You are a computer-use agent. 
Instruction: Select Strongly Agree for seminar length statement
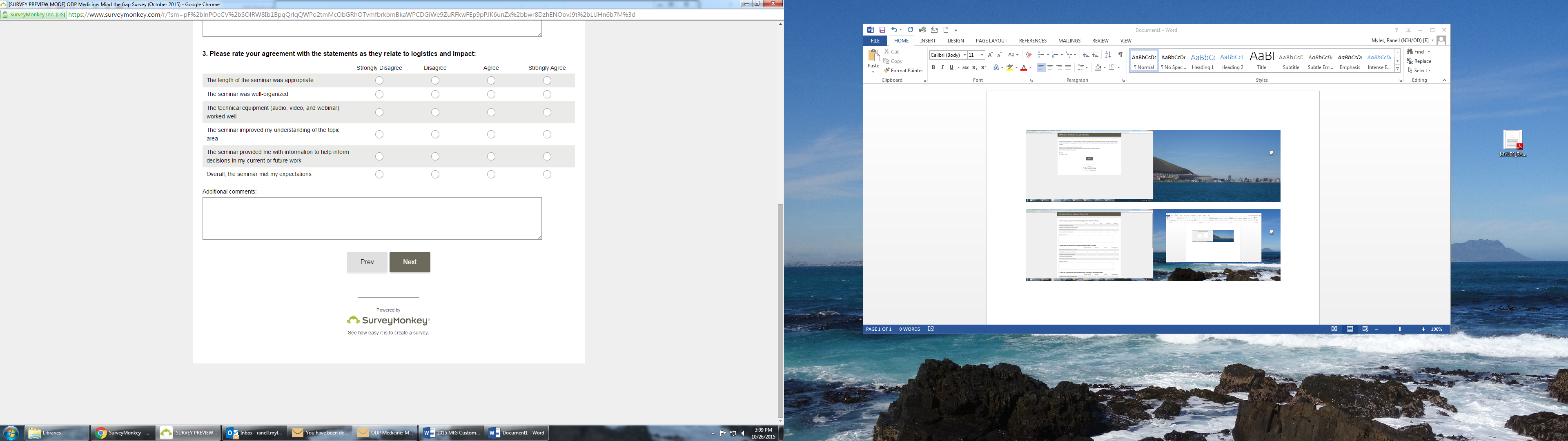click(547, 80)
